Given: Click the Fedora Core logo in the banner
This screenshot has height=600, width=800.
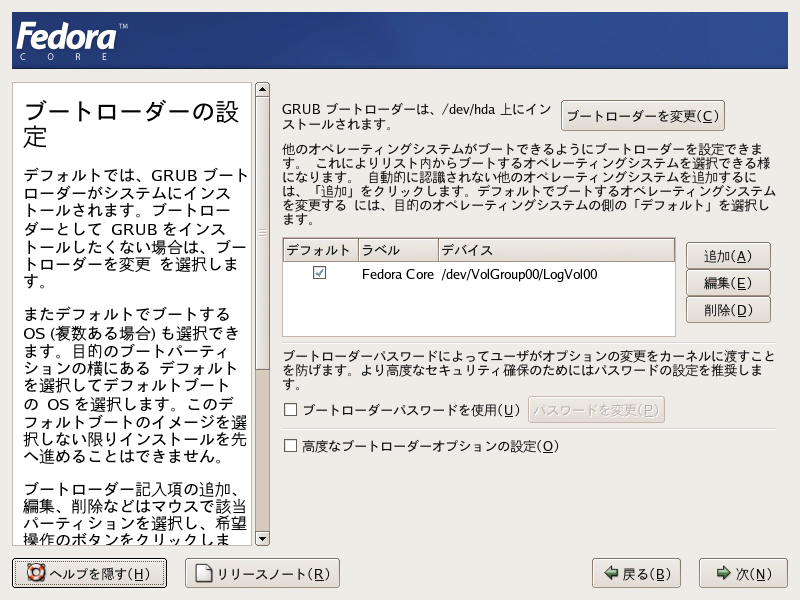Looking at the screenshot, I should (x=72, y=41).
